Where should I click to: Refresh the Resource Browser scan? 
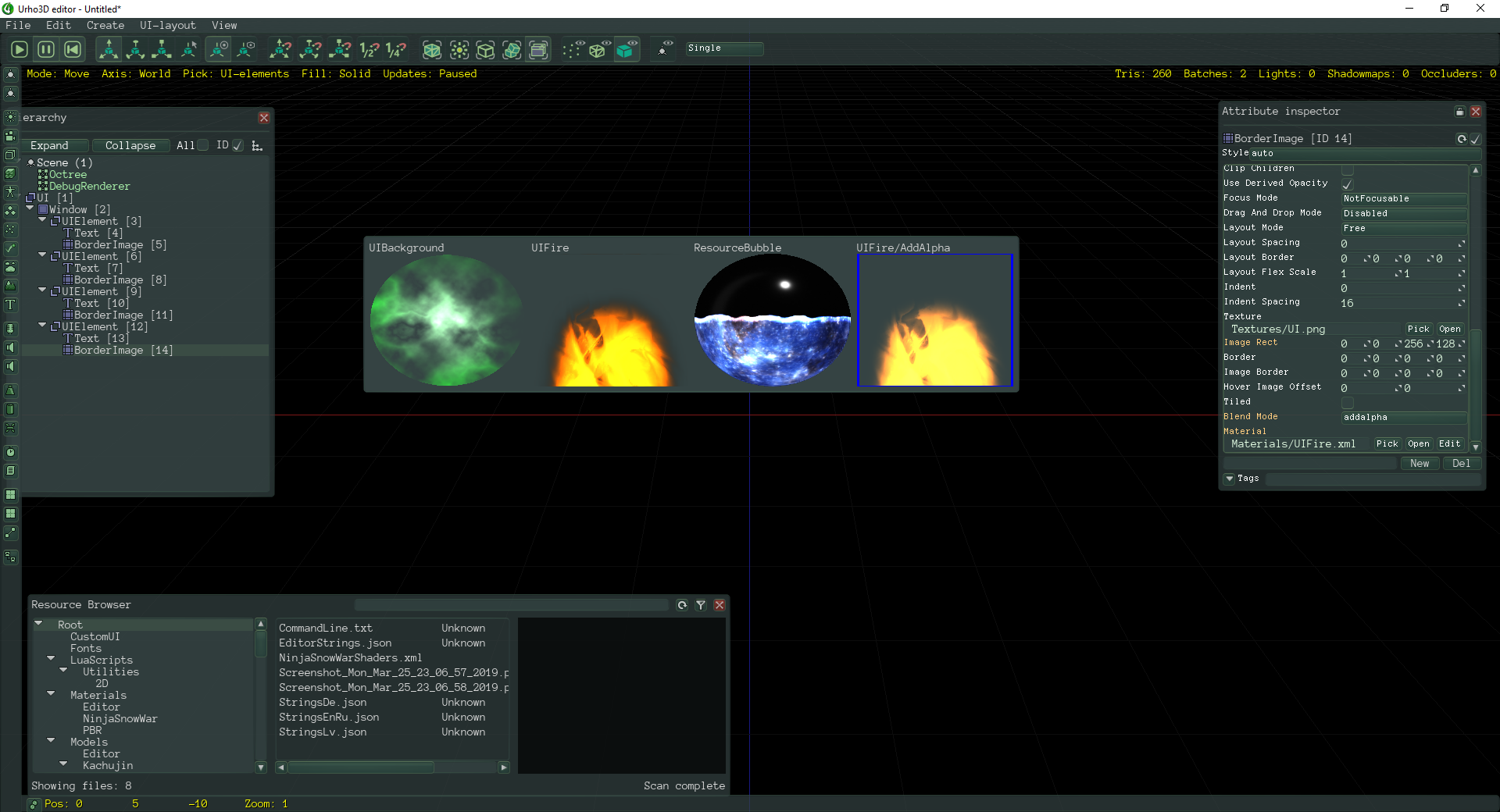(x=682, y=605)
